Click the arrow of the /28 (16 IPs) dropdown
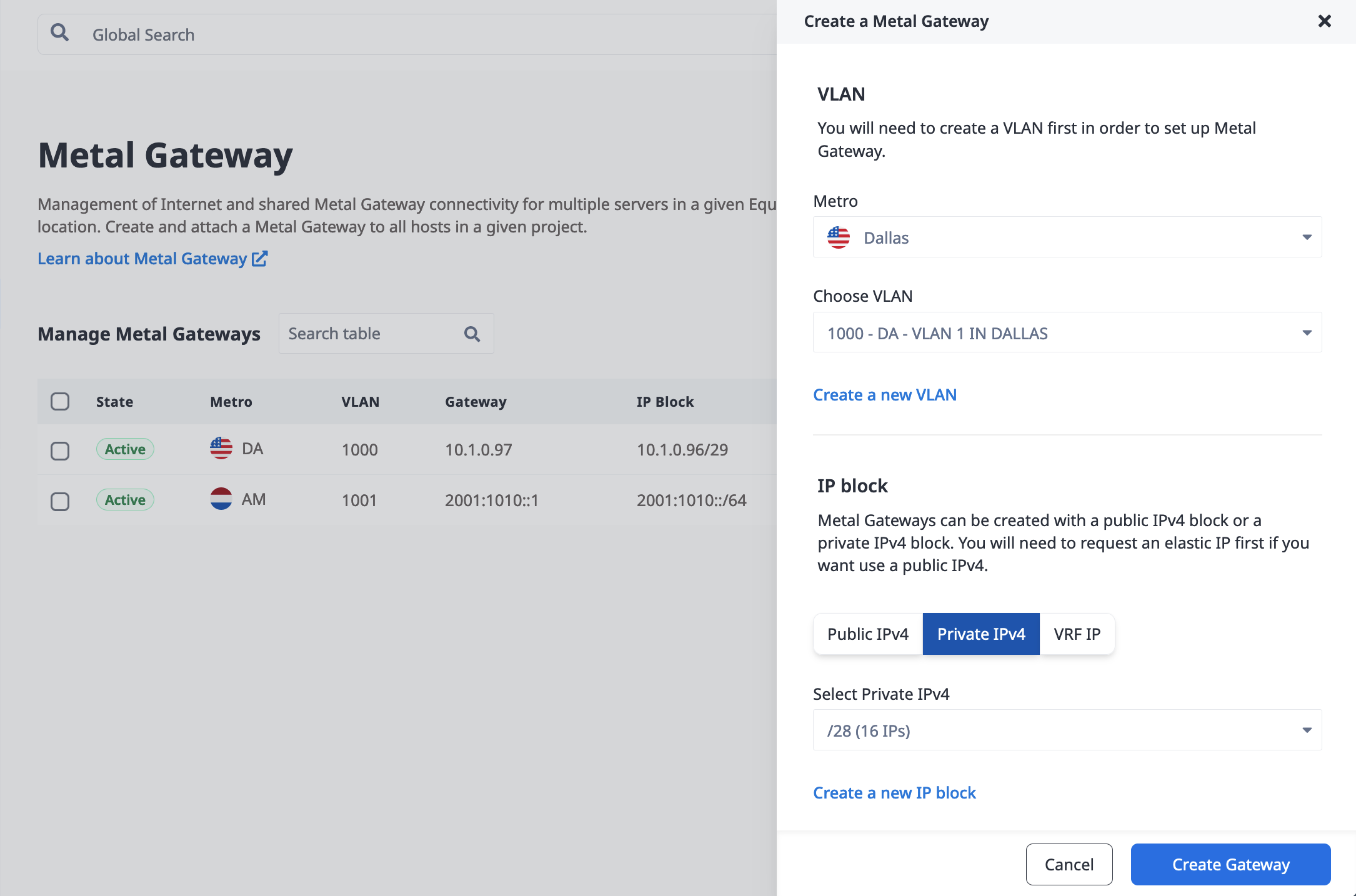Image resolution: width=1356 pixels, height=896 pixels. (1307, 730)
